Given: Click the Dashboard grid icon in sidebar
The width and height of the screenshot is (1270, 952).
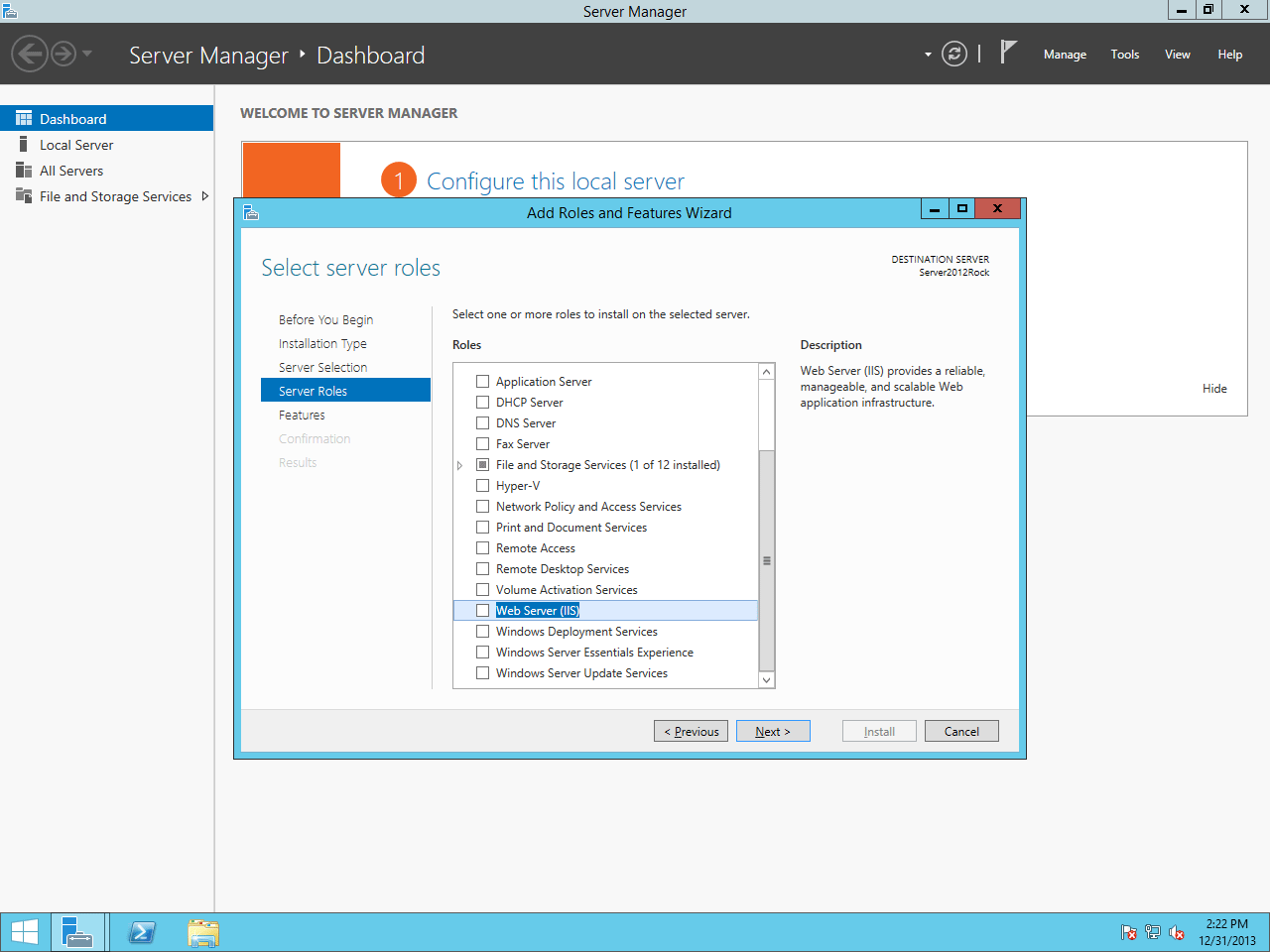Looking at the screenshot, I should click(x=24, y=118).
